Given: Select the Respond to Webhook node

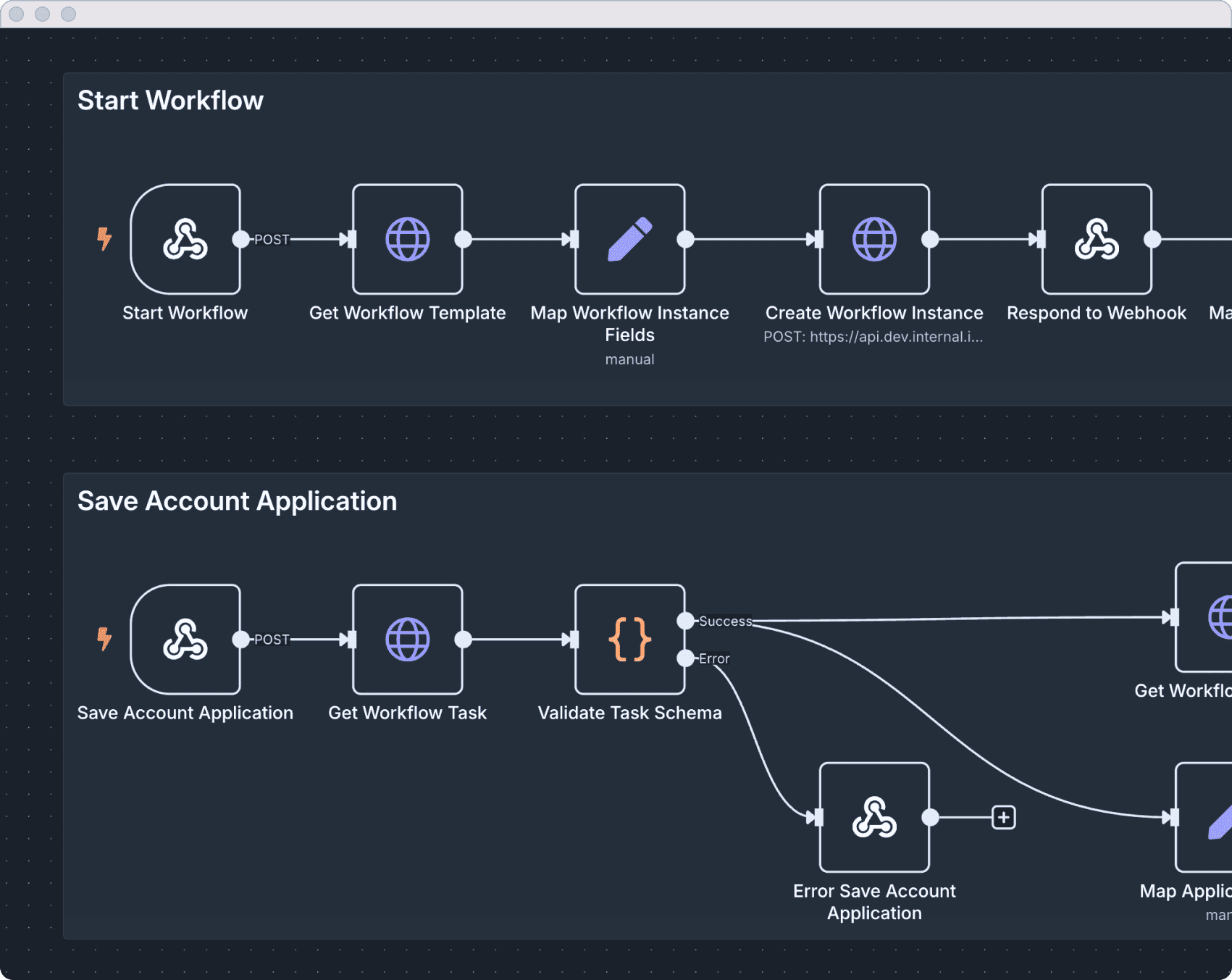Looking at the screenshot, I should click(x=1097, y=239).
